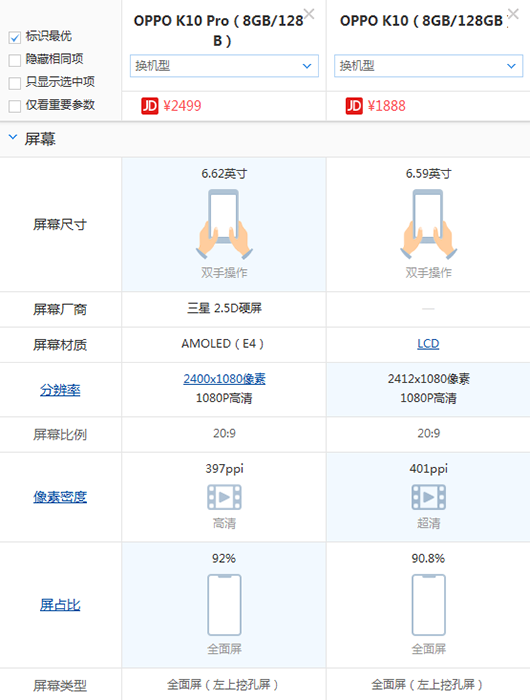This screenshot has height=700, width=530.
Task: Click JD logo beside ¥1888 price
Action: (354, 106)
